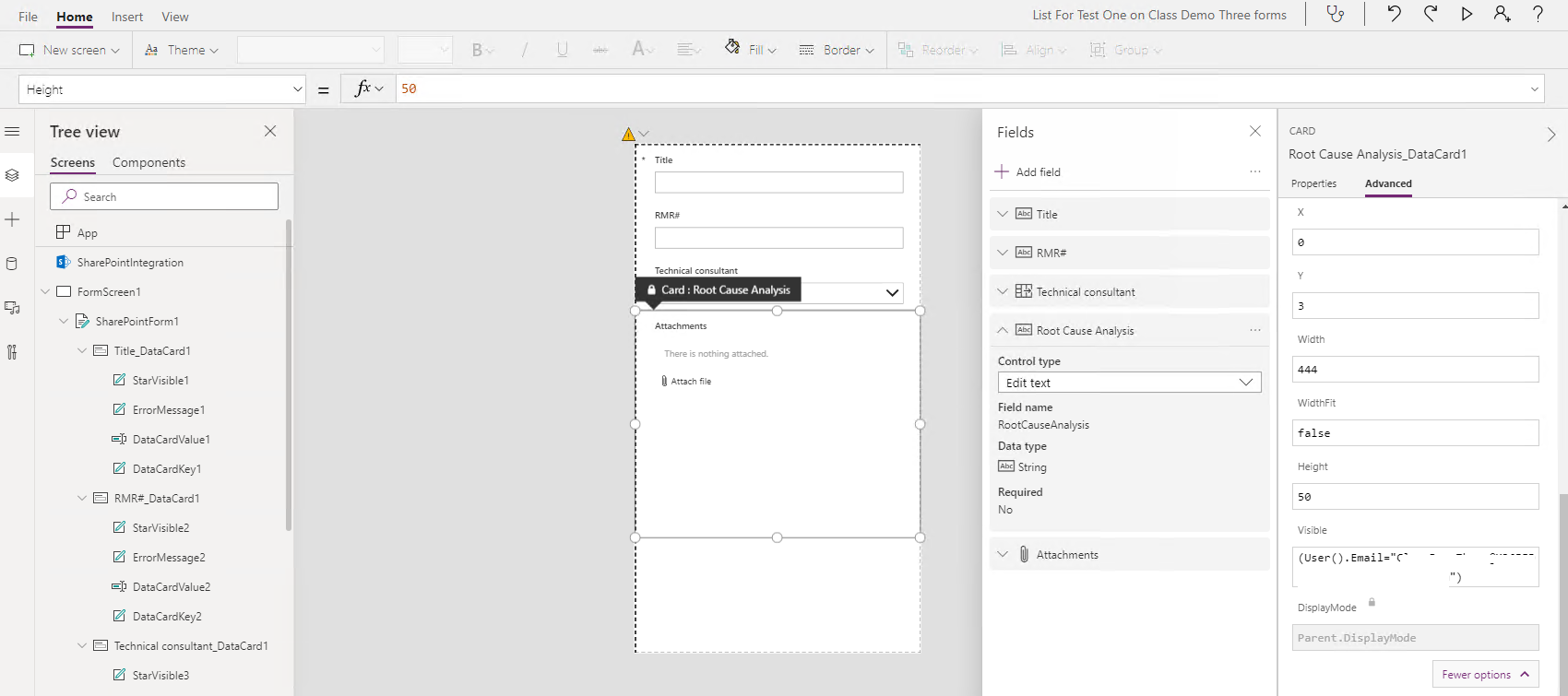Expand the Title field in Fields panel
The image size is (1568, 696).
[x=1003, y=214]
